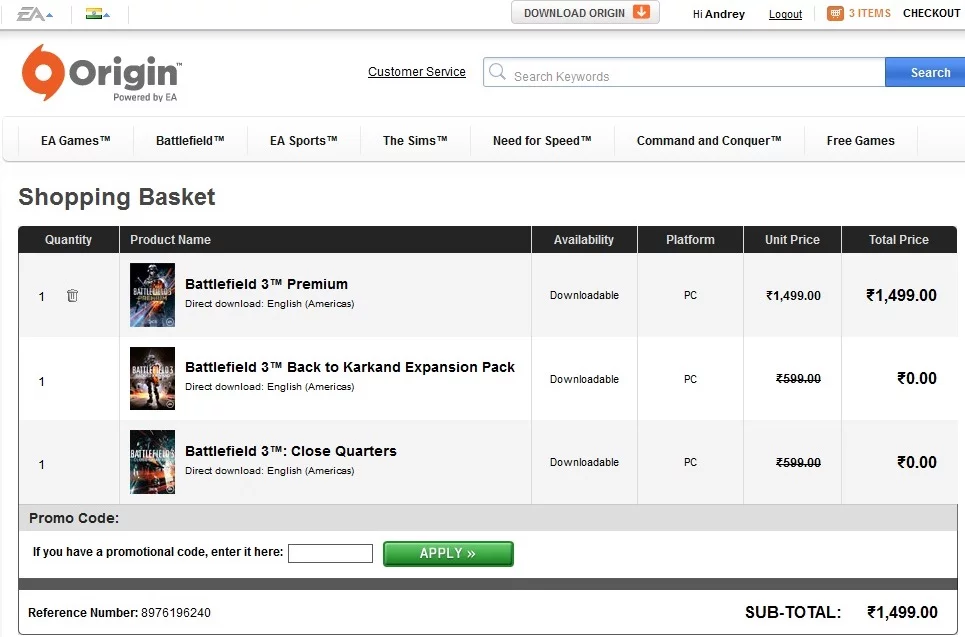
Task: Click the Close Quarters cover image
Action: pyautogui.click(x=152, y=462)
